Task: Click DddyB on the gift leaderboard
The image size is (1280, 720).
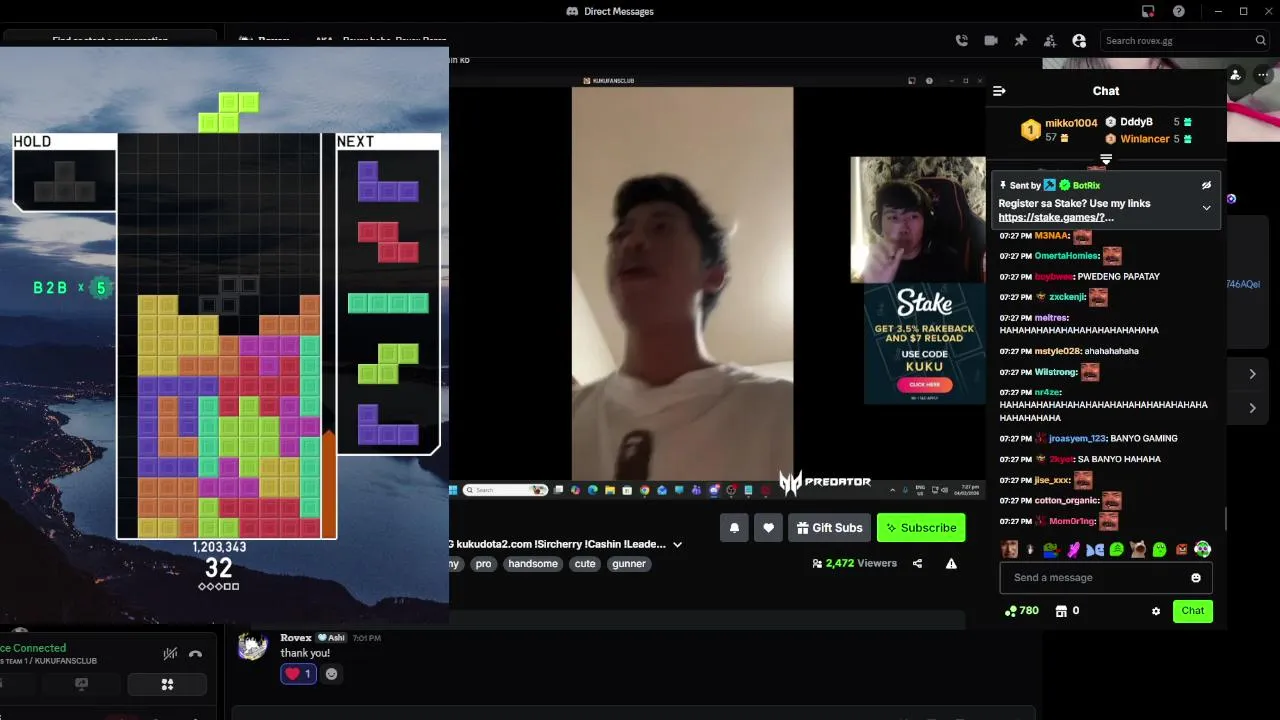Action: point(1136,122)
